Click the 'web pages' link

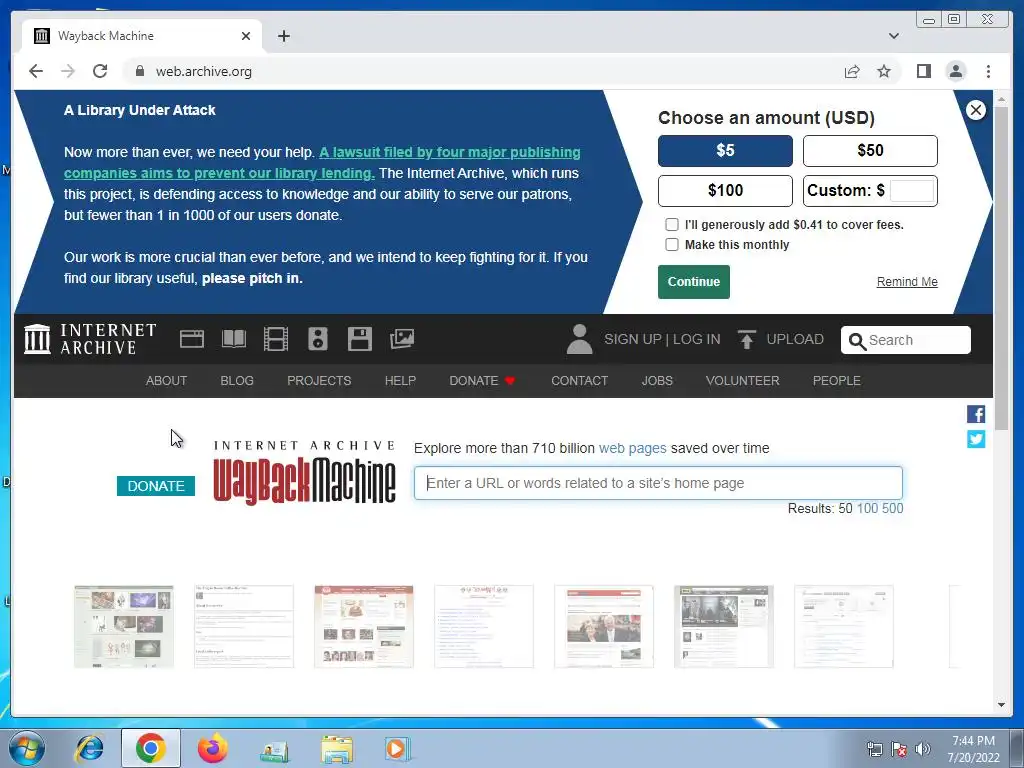(x=632, y=449)
